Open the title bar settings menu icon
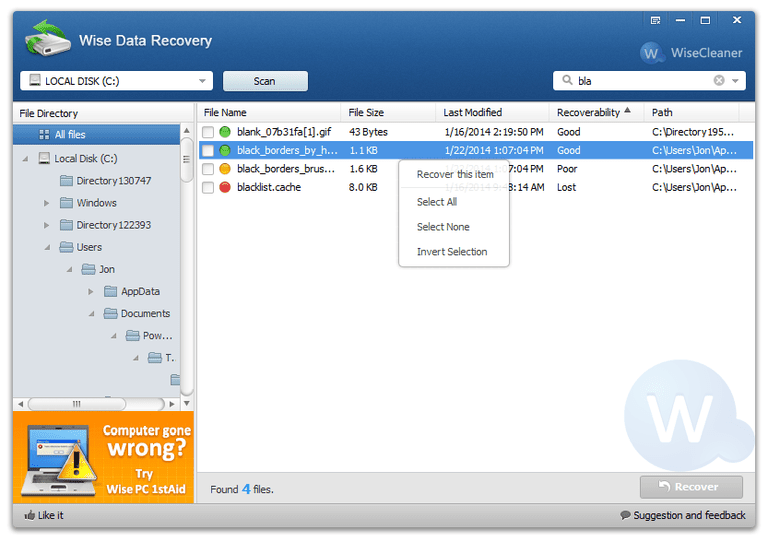Viewport: 768px width, 542px height. 655,20
